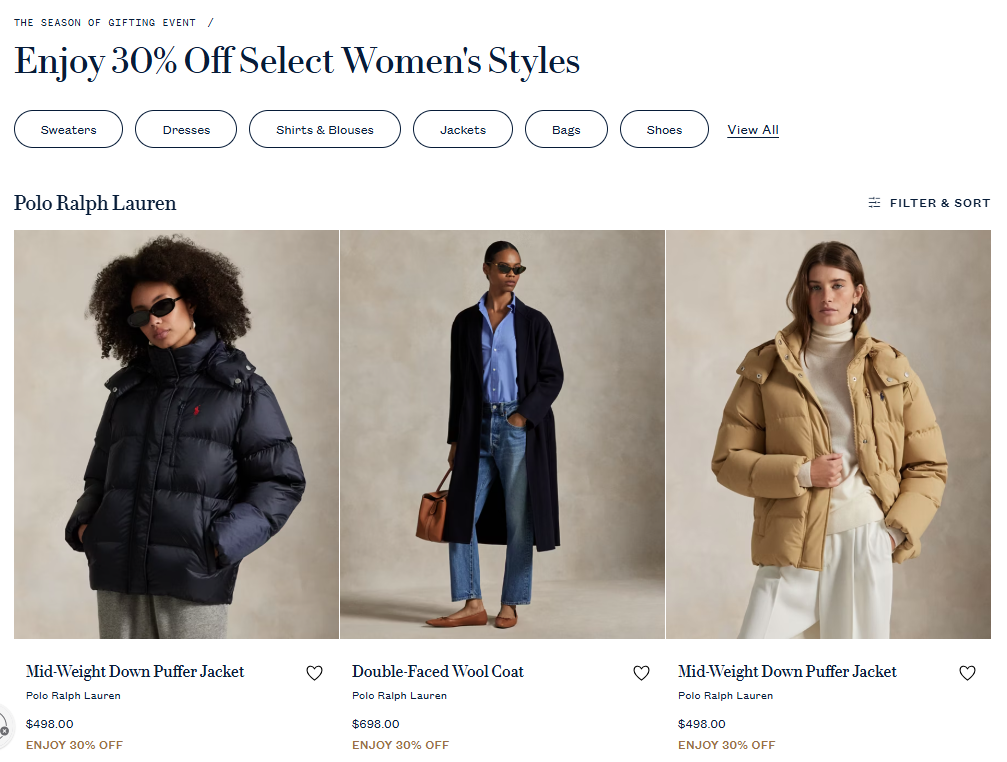
Task: Go to the Shoes category
Action: point(664,130)
